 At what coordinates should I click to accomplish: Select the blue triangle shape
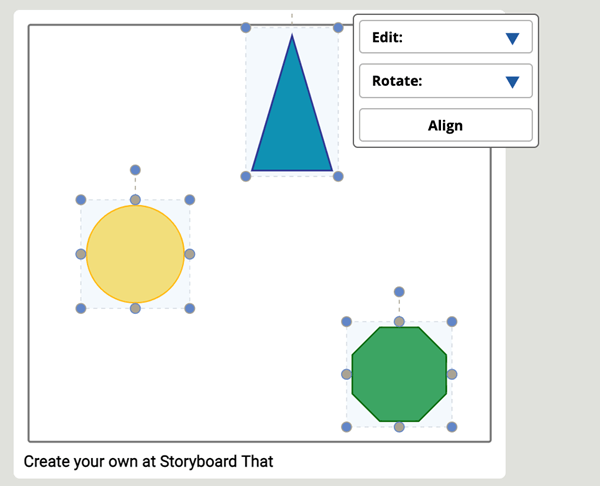pos(292,115)
